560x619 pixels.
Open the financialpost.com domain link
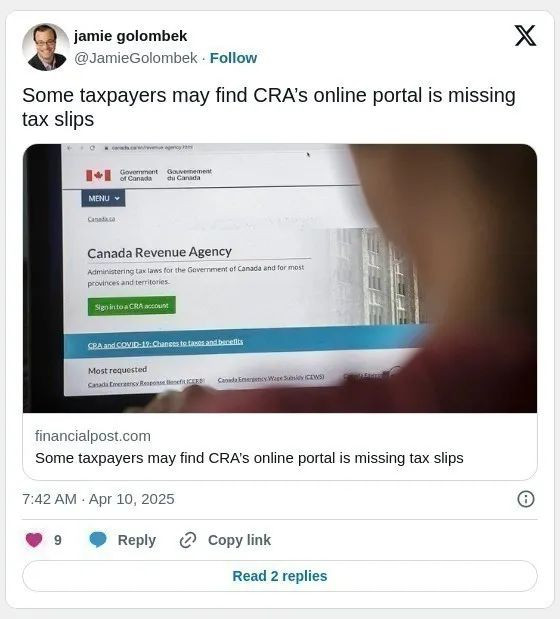[x=93, y=436]
